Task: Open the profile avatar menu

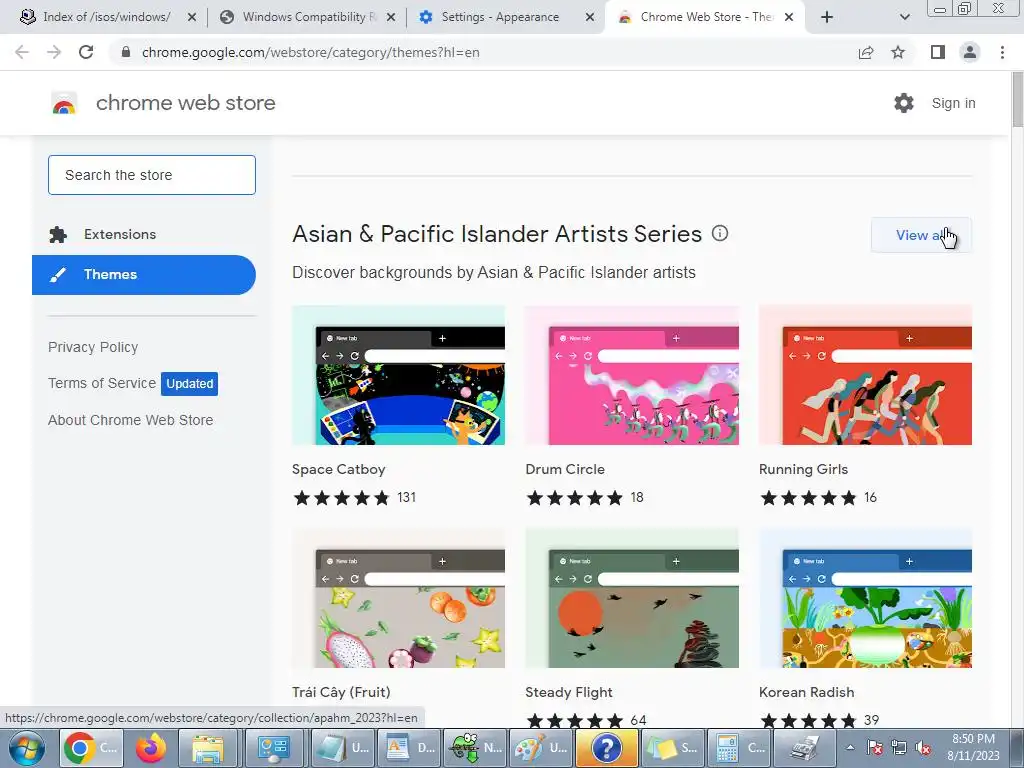Action: pyautogui.click(x=970, y=52)
